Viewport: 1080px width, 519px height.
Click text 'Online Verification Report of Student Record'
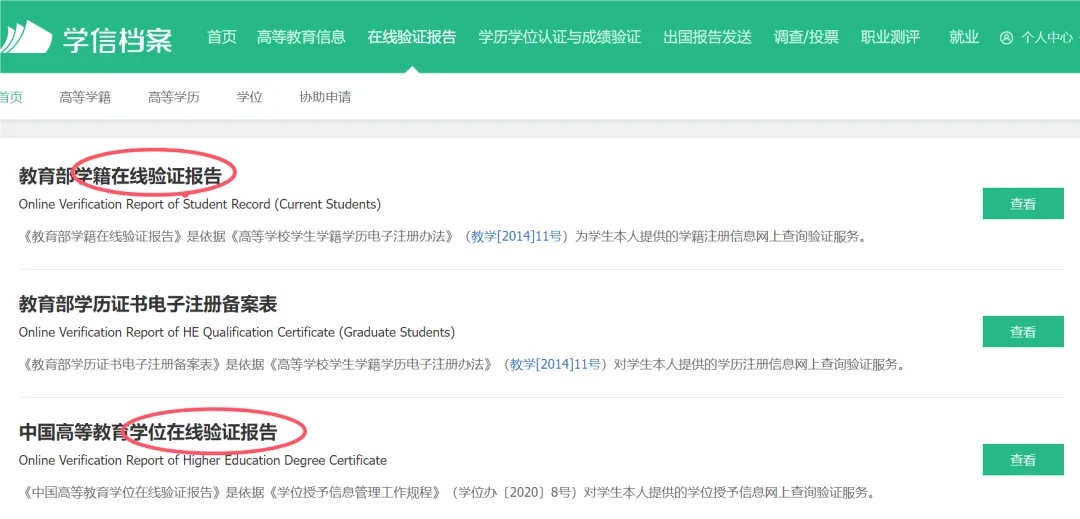[147, 204]
